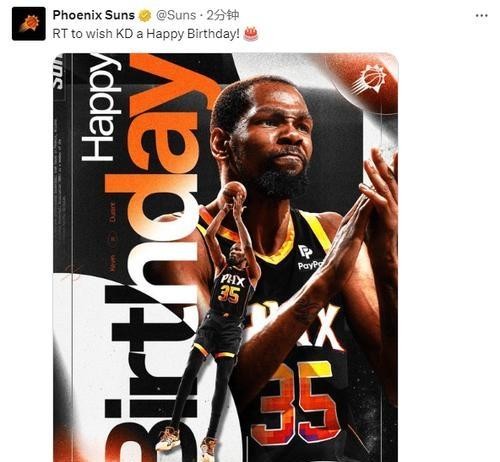Click the 2分钟 post timestamp
Viewport: 500px width, 462px height.
pyautogui.click(x=222, y=15)
